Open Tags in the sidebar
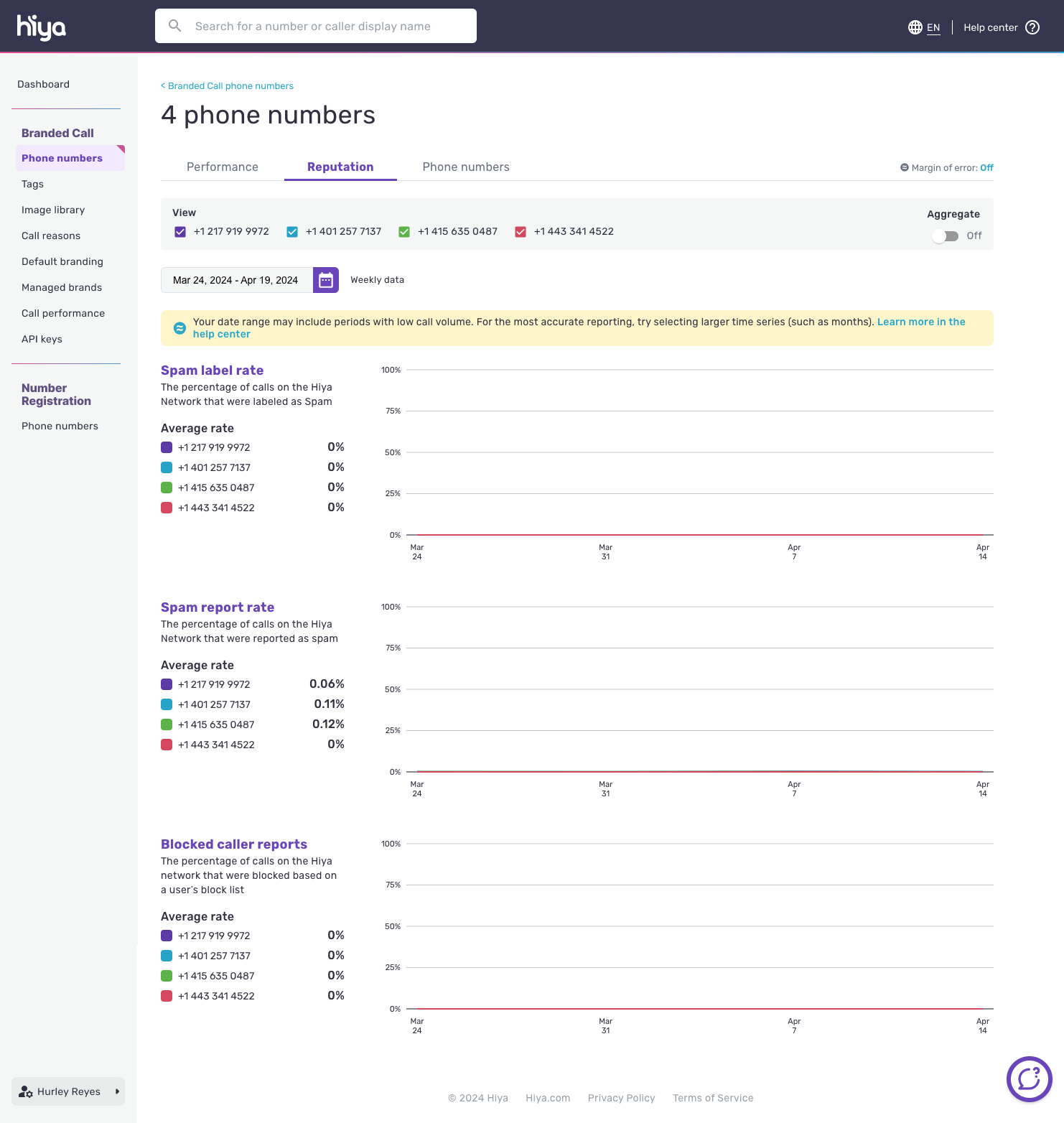 [32, 184]
